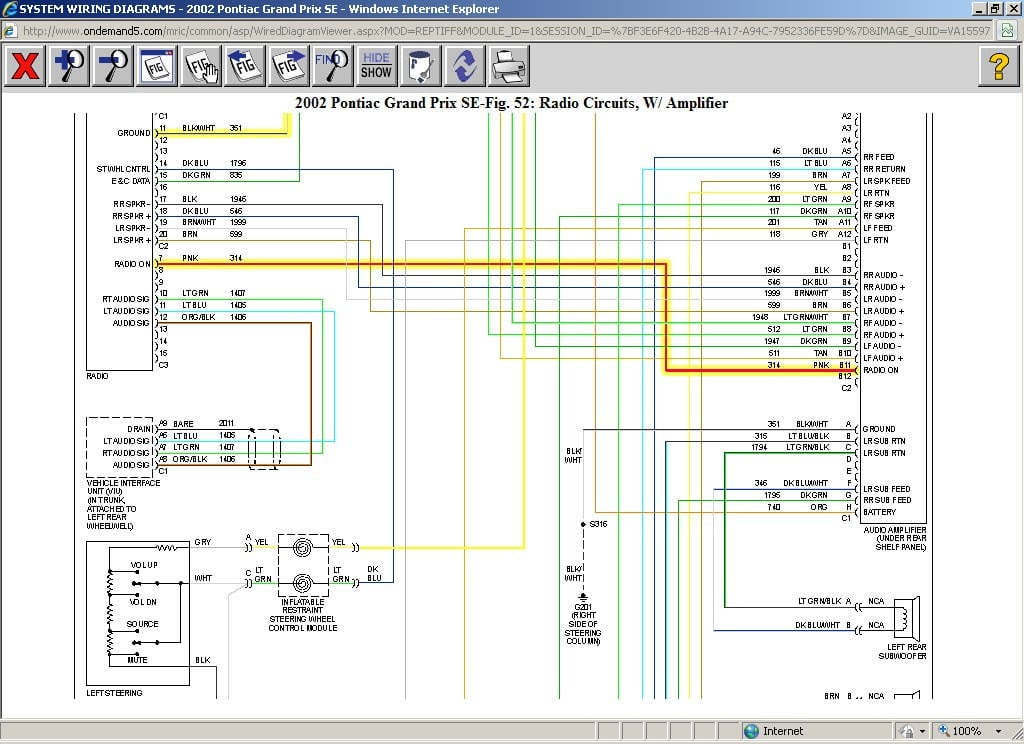Click the VOL DN switch label
The height and width of the screenshot is (744, 1024).
coord(143,602)
